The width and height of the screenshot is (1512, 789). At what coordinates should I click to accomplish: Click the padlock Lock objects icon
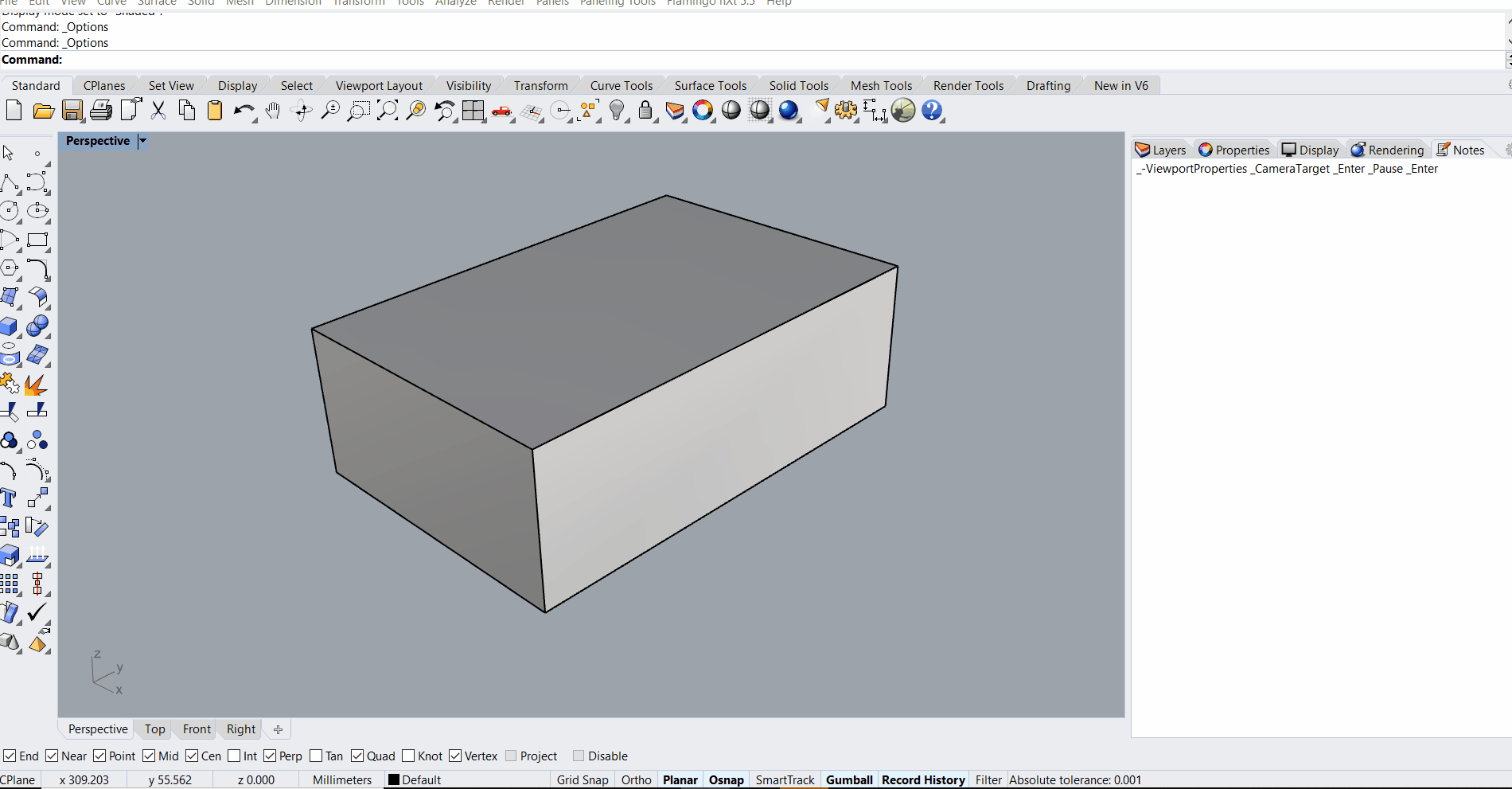[x=645, y=111]
